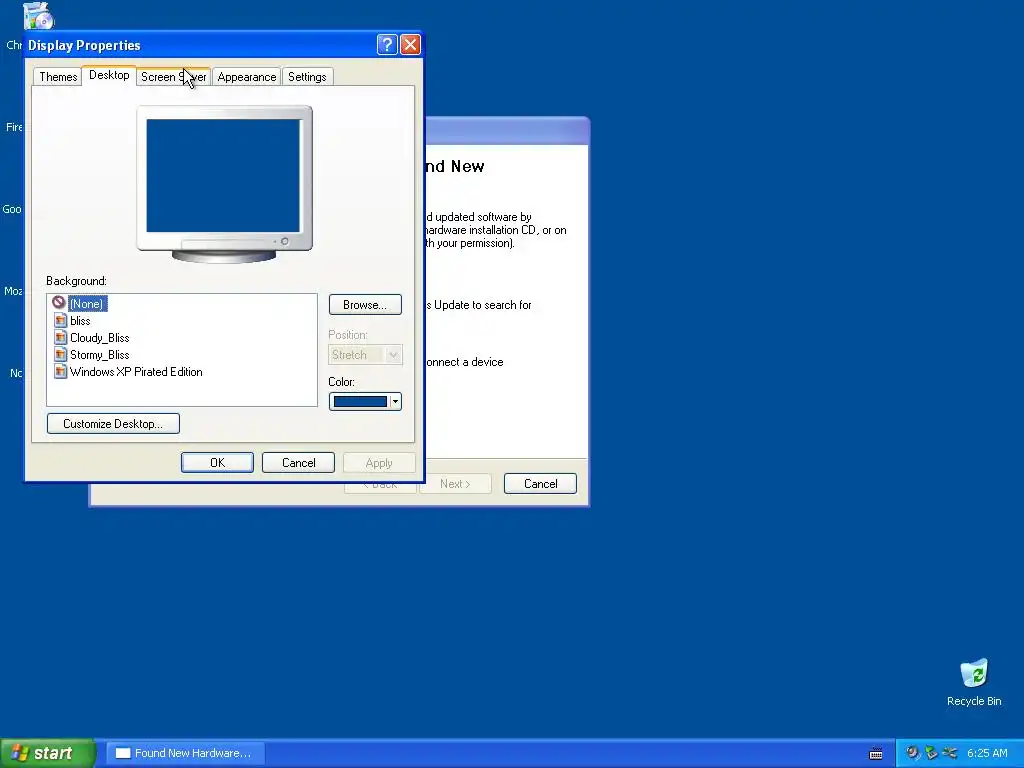The width and height of the screenshot is (1024, 768).
Task: Click the CD desktop icon at top left
Action: 39,16
